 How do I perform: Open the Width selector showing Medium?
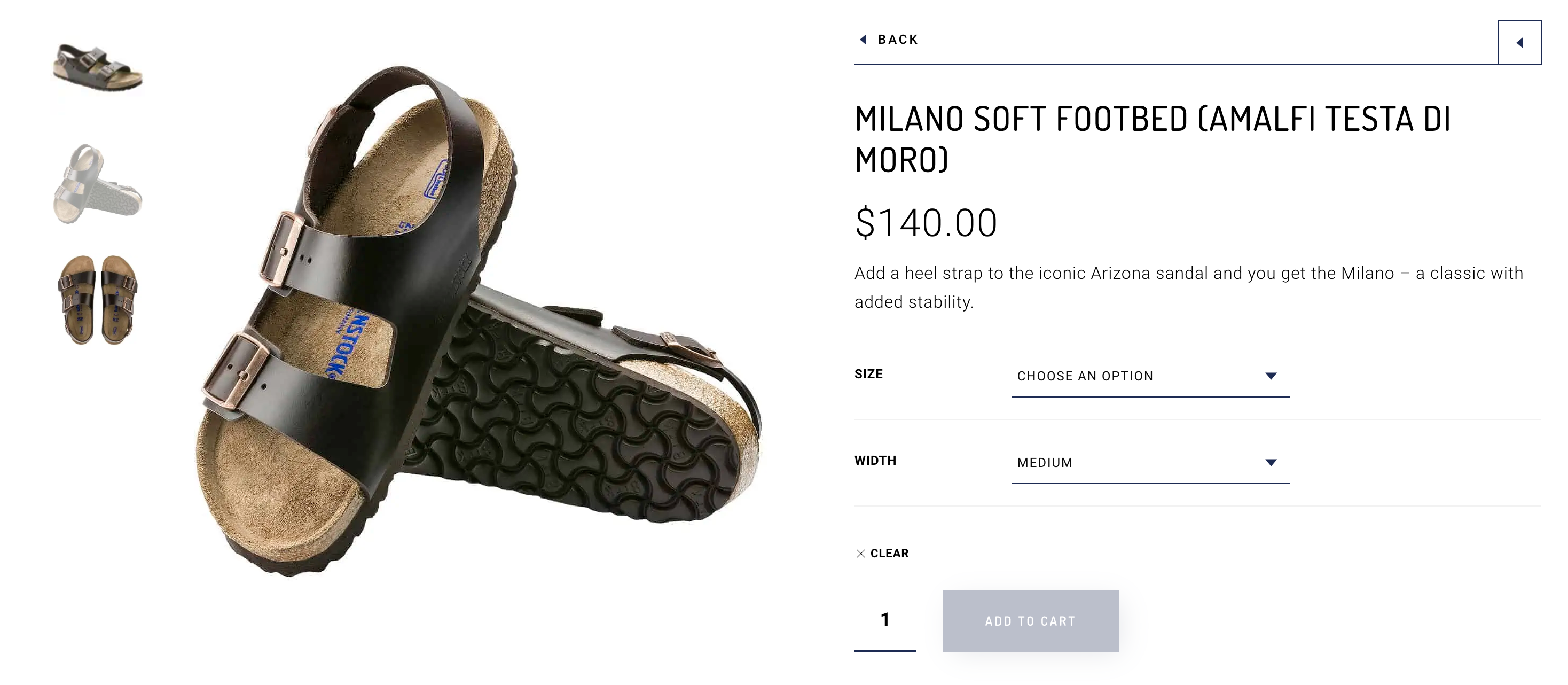[1149, 463]
